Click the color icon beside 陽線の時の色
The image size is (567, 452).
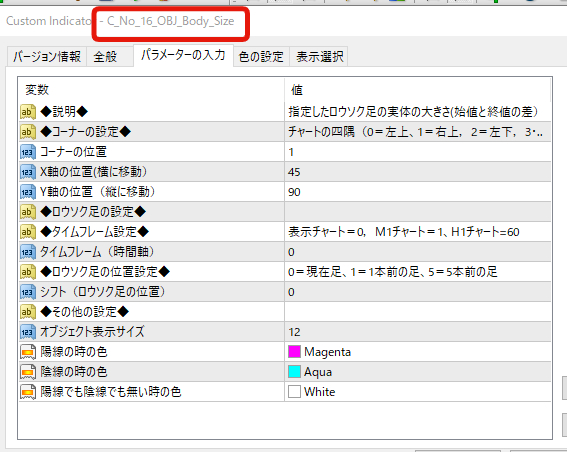pos(28,351)
